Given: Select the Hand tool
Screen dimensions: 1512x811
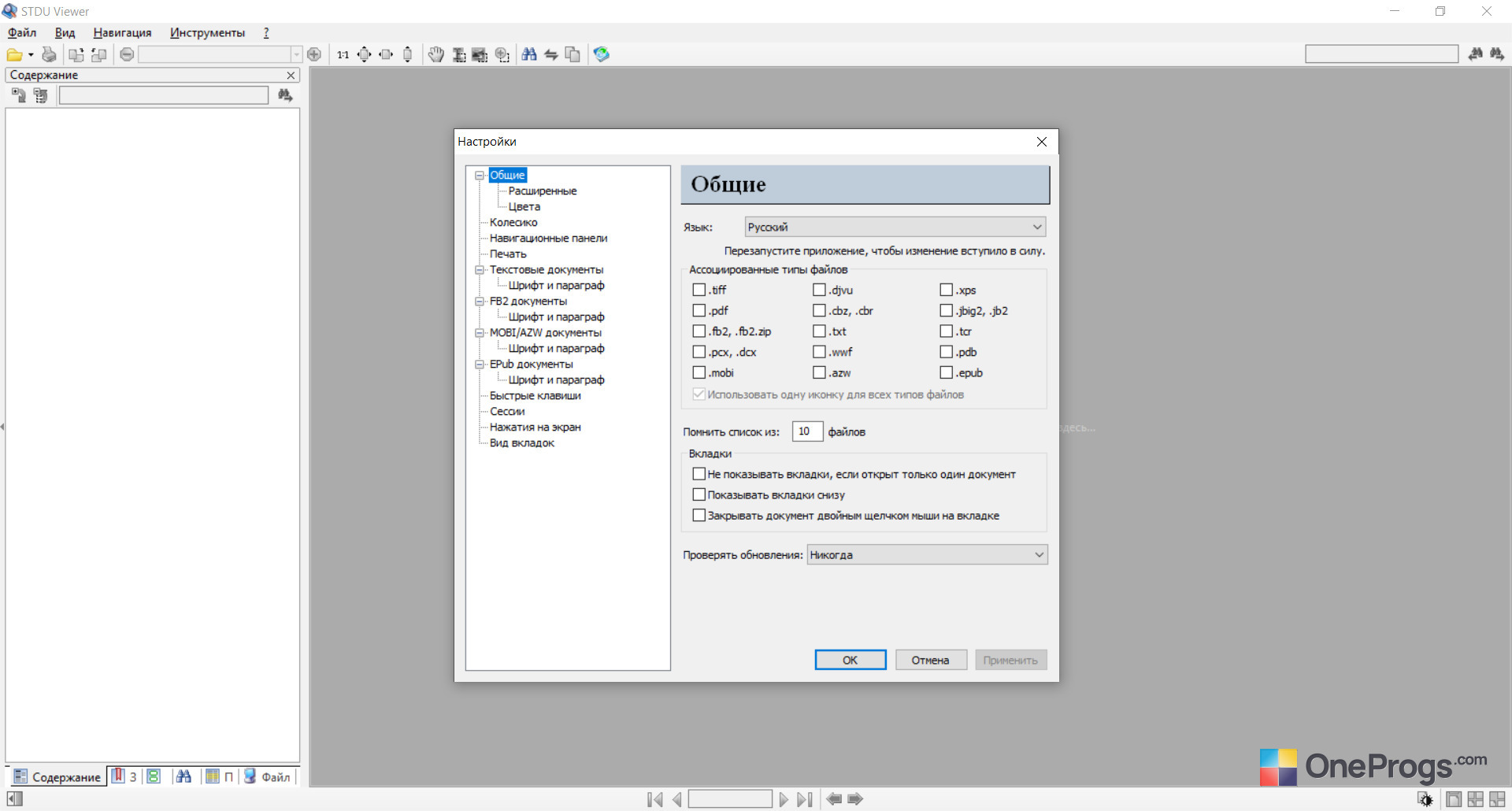Looking at the screenshot, I should tap(436, 54).
